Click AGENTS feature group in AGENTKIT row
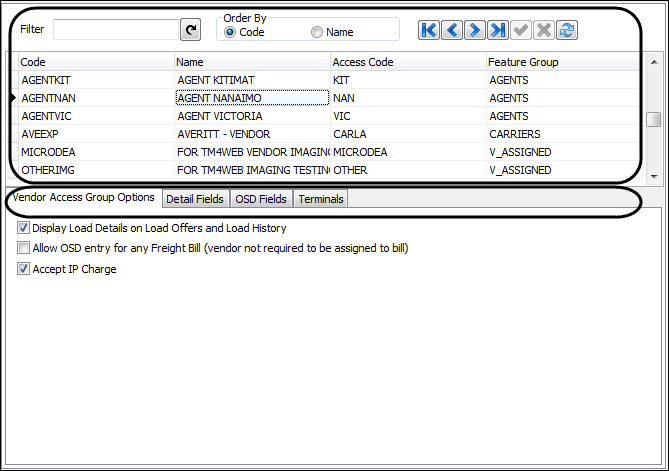The image size is (669, 471). pos(563,80)
